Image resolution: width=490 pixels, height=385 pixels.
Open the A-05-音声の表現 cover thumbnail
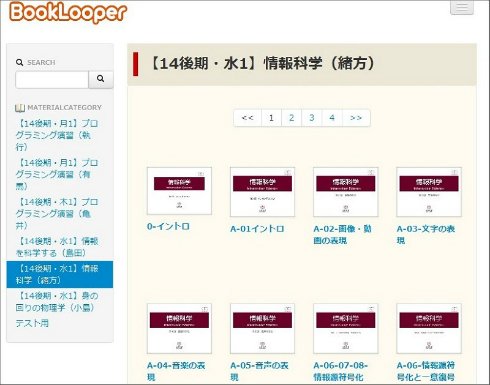tap(262, 328)
